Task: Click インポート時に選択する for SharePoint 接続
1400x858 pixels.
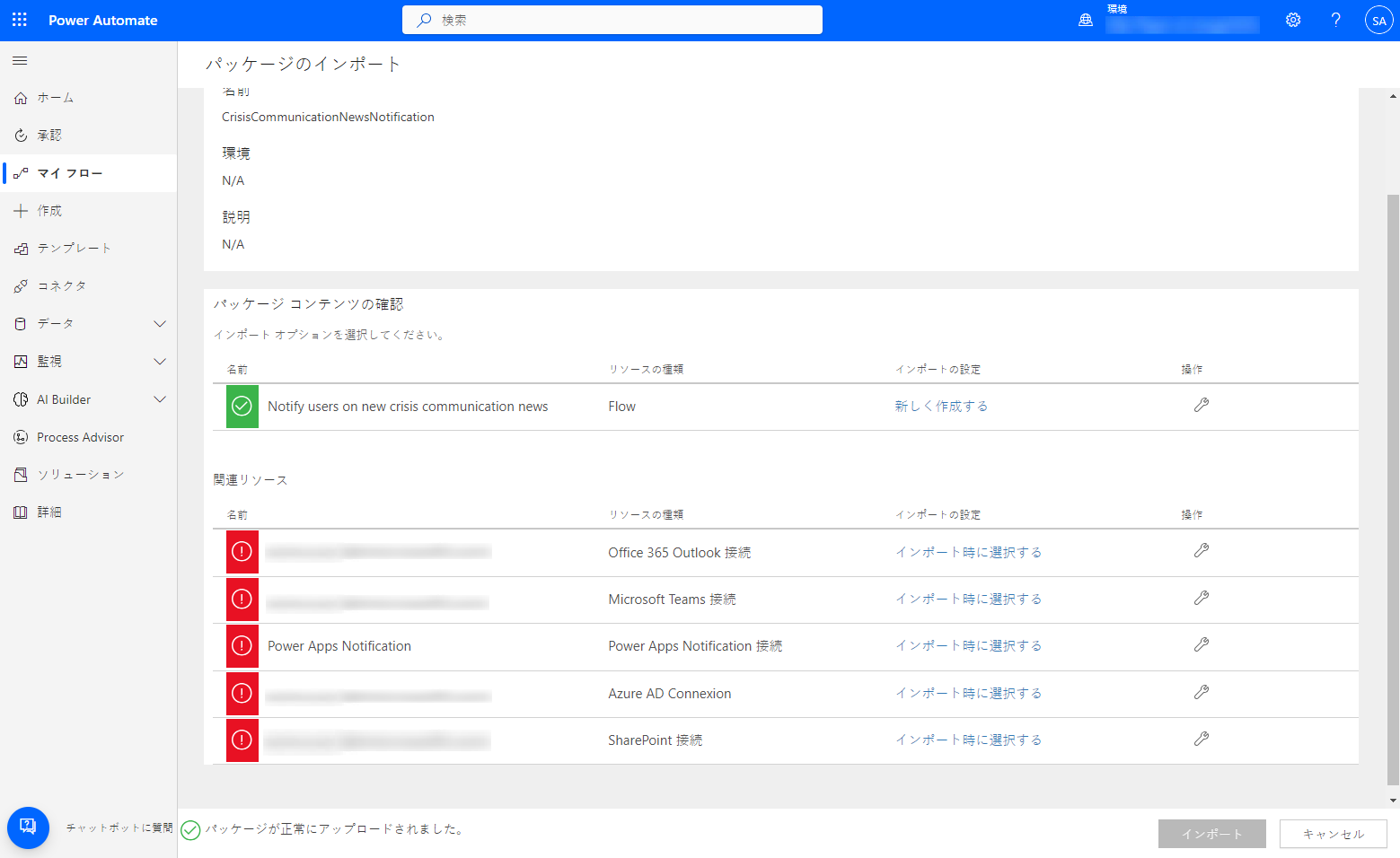Action: (x=968, y=740)
